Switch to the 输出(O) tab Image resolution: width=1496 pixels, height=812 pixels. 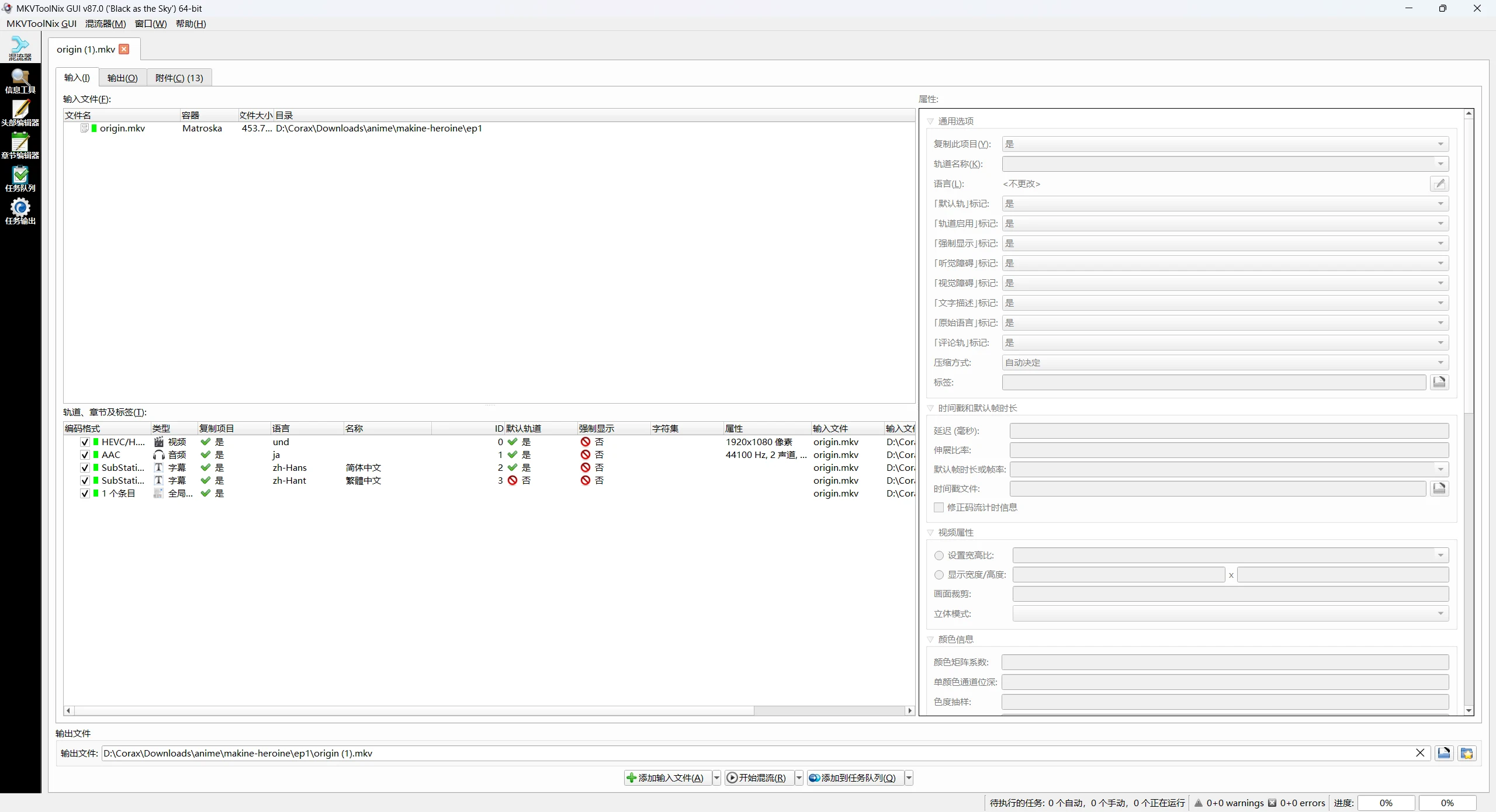point(122,78)
